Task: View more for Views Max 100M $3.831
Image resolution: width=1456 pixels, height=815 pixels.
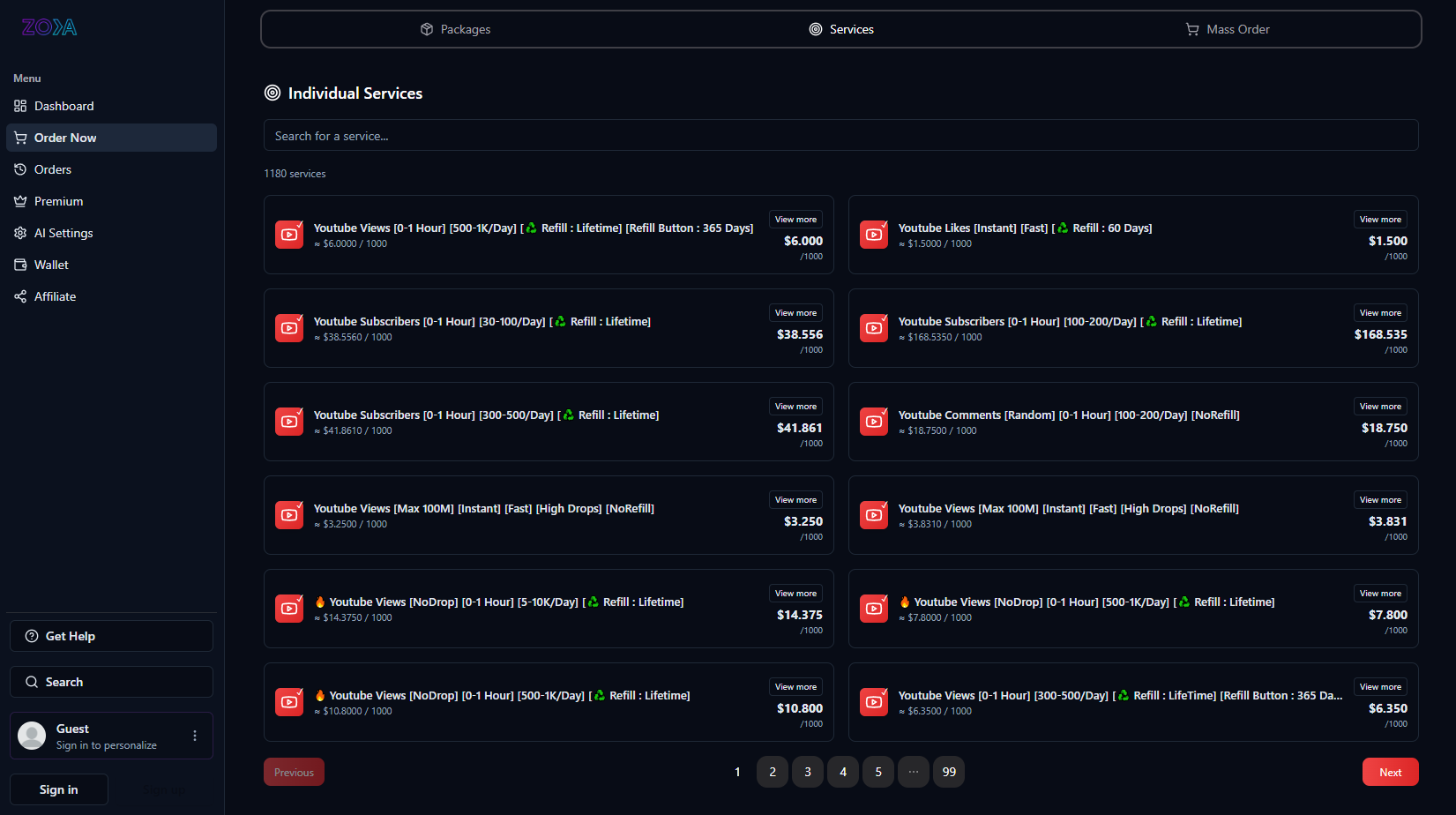Action: tap(1381, 500)
